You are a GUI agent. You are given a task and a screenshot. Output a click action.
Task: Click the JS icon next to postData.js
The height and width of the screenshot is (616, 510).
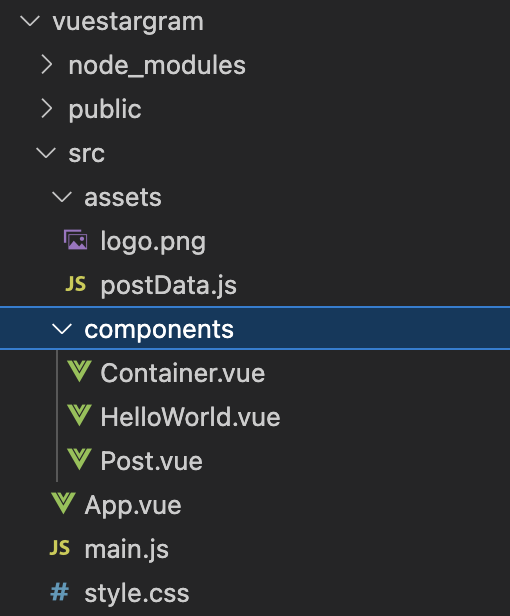click(x=75, y=284)
